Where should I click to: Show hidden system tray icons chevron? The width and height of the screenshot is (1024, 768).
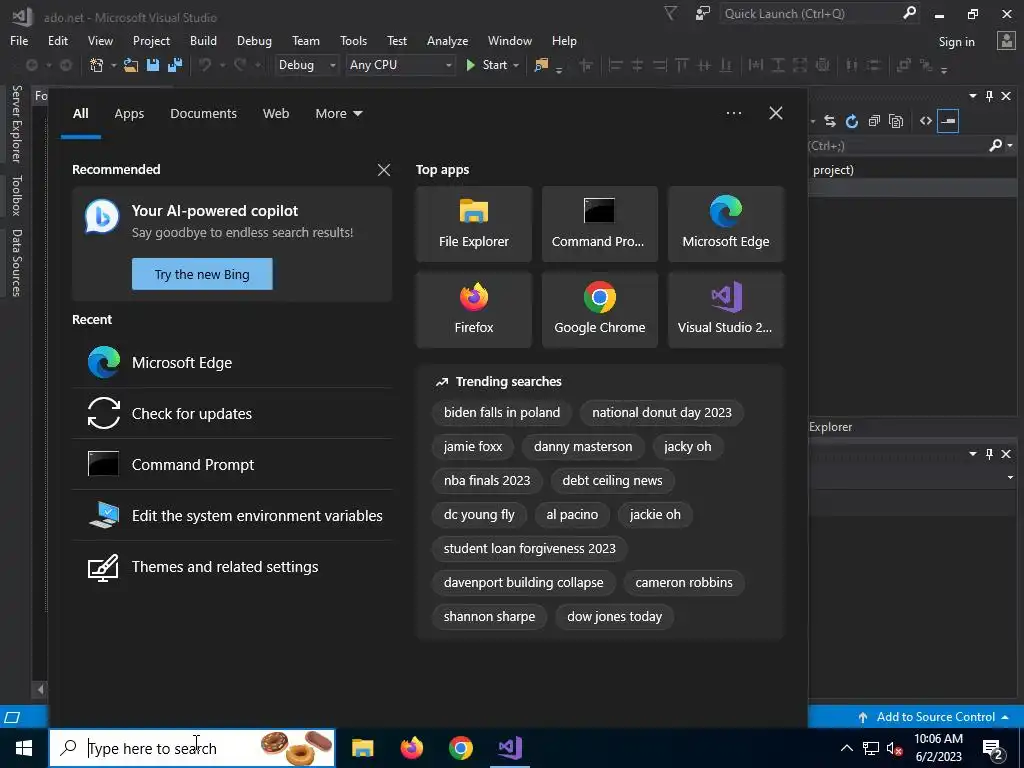click(x=846, y=748)
